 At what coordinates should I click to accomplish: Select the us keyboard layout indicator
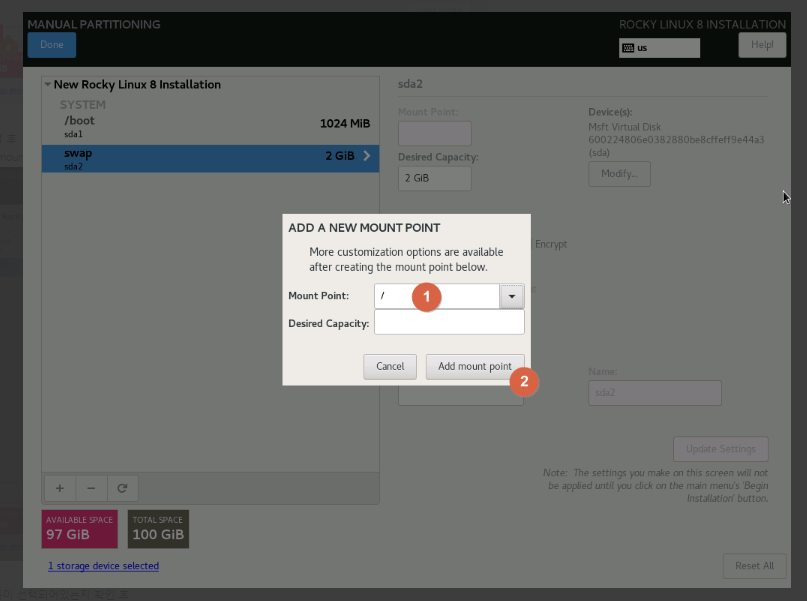(659, 48)
